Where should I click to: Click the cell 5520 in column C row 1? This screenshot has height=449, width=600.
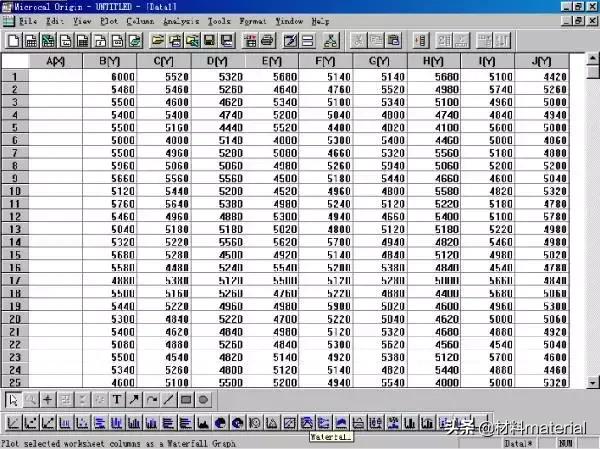coord(163,77)
